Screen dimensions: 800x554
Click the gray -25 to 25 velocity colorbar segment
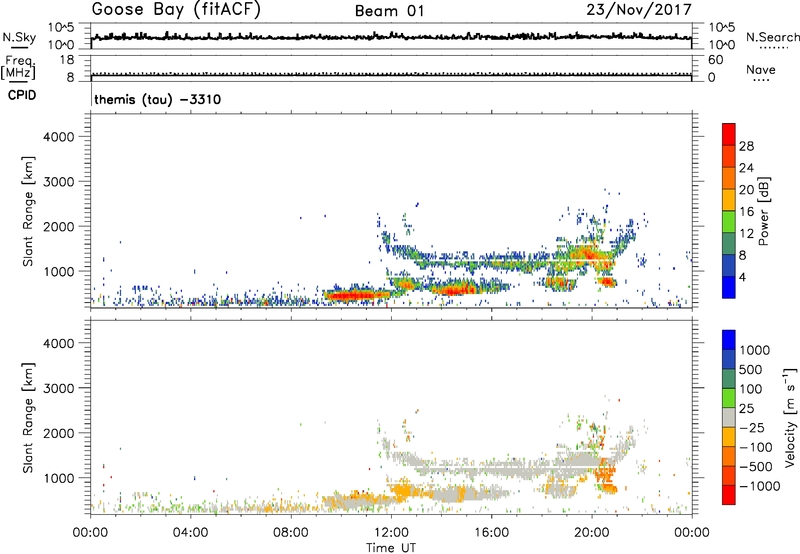coord(729,418)
